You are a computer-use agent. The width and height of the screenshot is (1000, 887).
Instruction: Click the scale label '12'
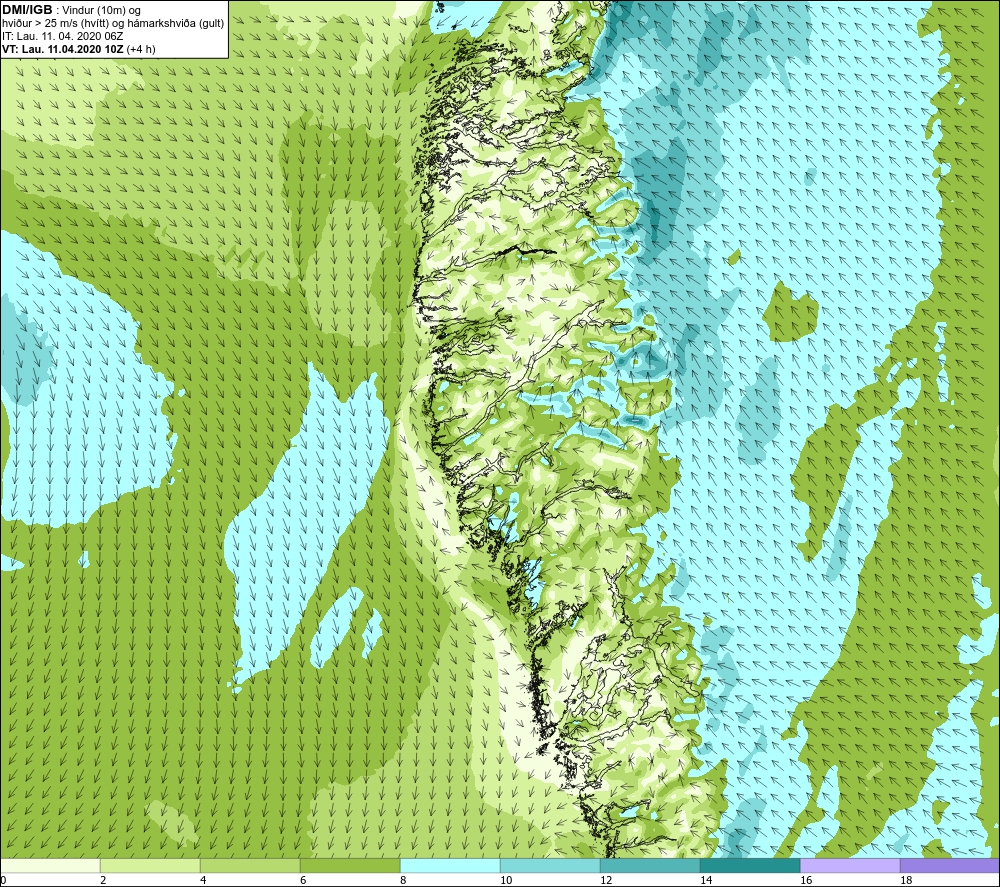pos(606,881)
